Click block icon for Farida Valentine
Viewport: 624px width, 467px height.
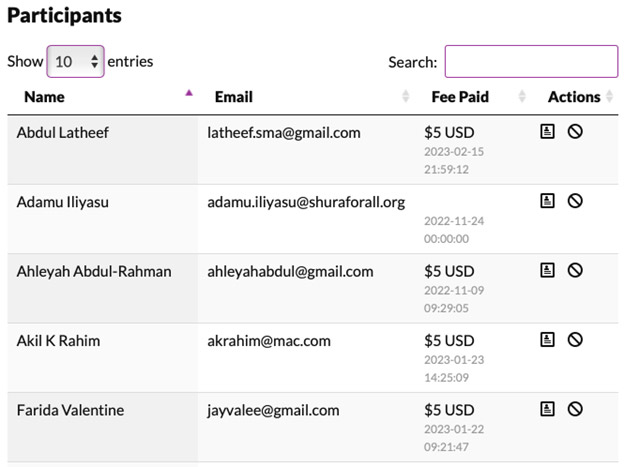(575, 409)
